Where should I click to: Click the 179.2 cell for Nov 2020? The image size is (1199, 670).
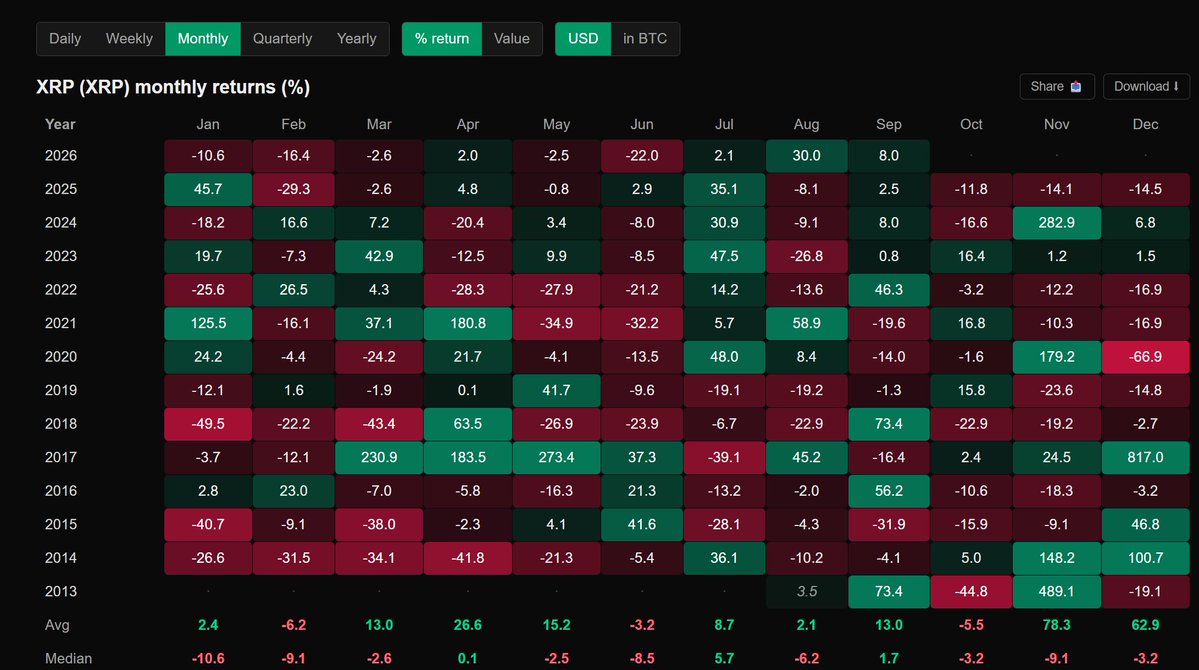coord(1057,356)
